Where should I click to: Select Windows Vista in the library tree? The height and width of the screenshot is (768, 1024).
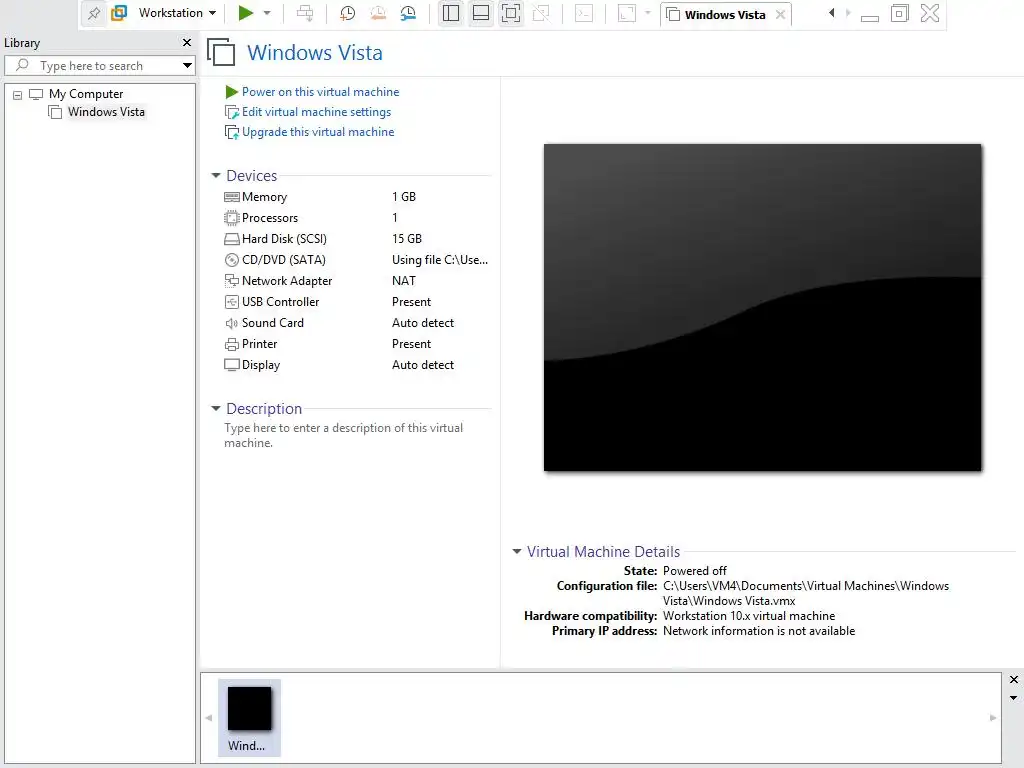point(106,112)
